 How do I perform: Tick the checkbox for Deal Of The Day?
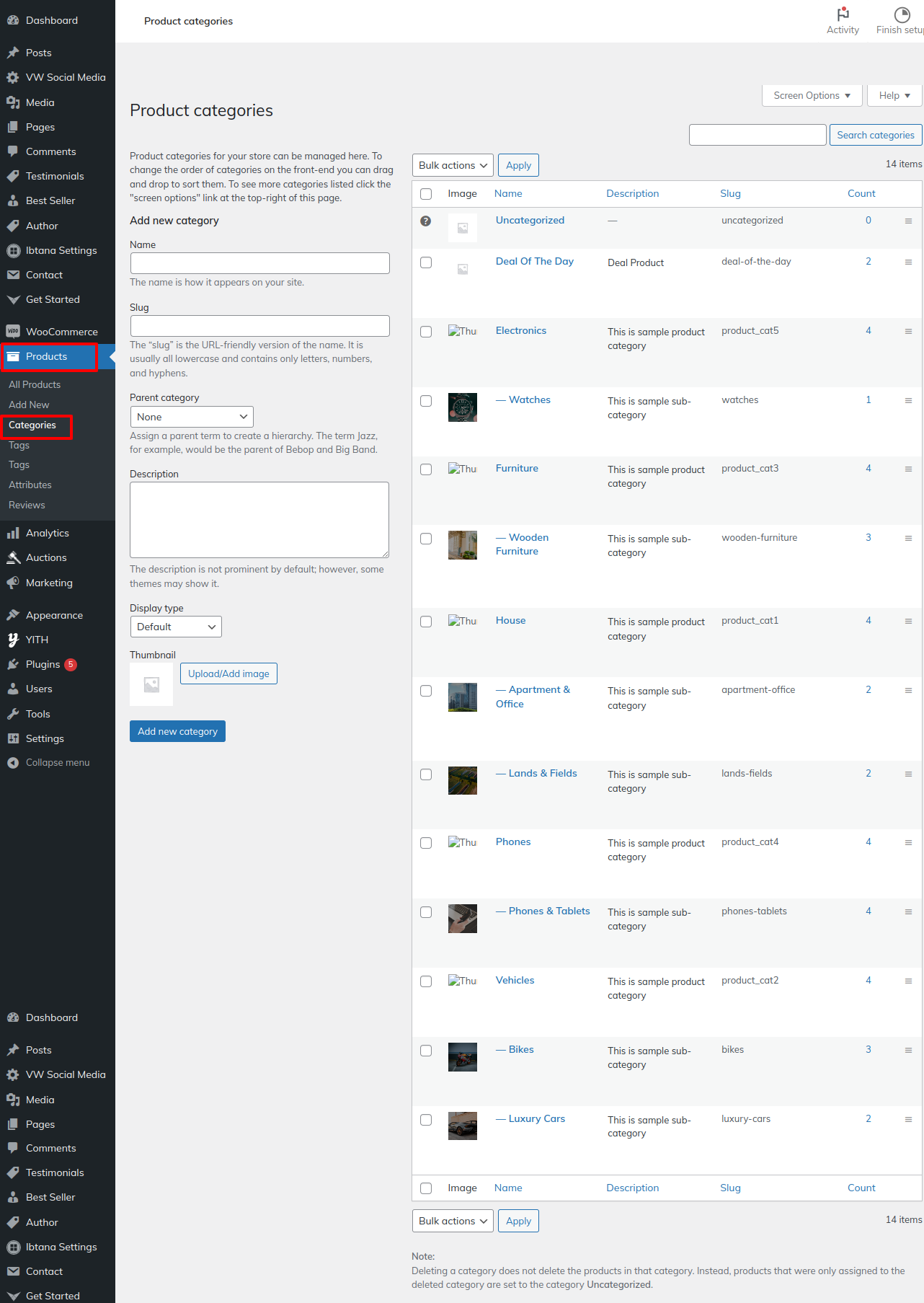pos(426,262)
